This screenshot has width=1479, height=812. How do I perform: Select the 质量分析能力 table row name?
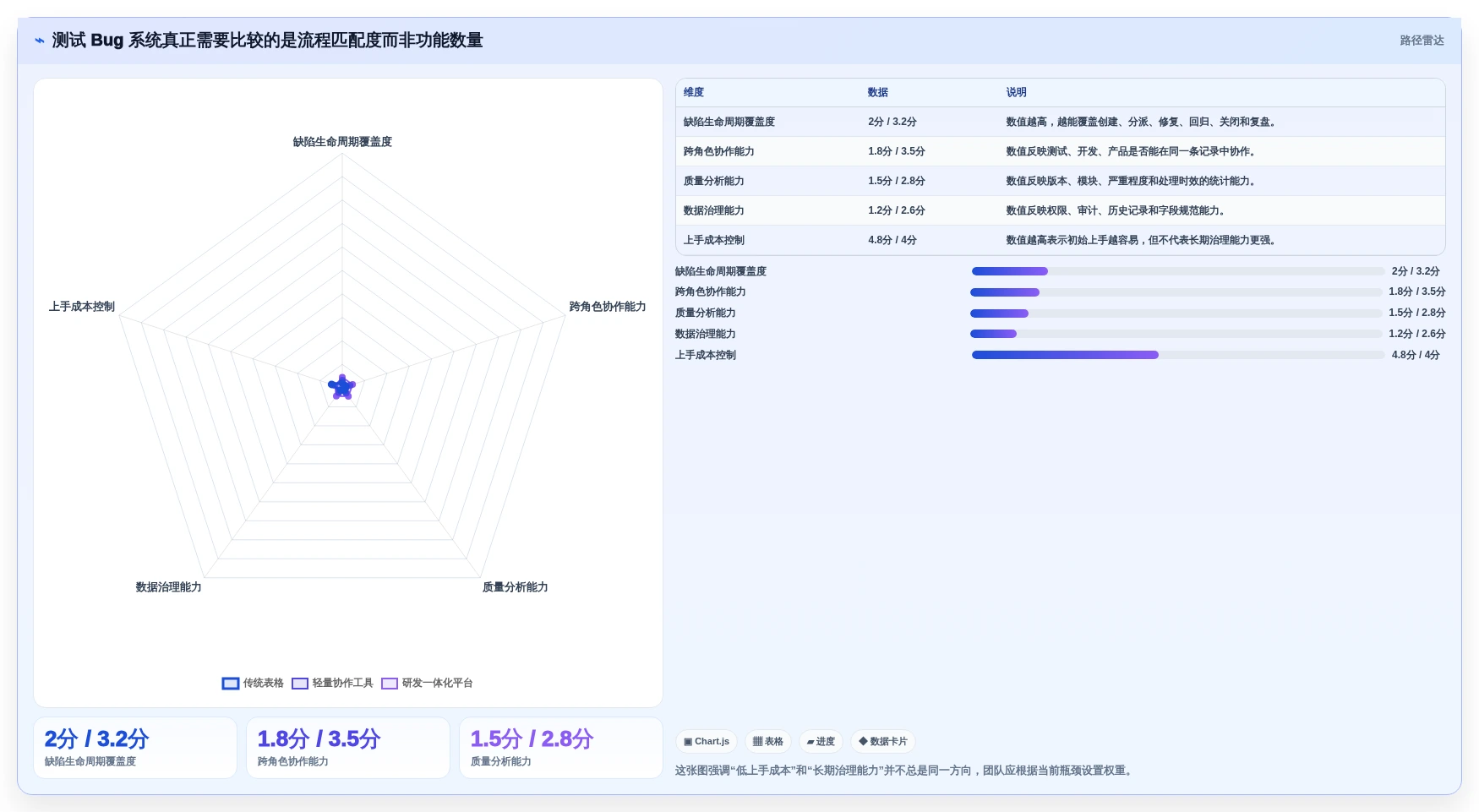point(714,181)
